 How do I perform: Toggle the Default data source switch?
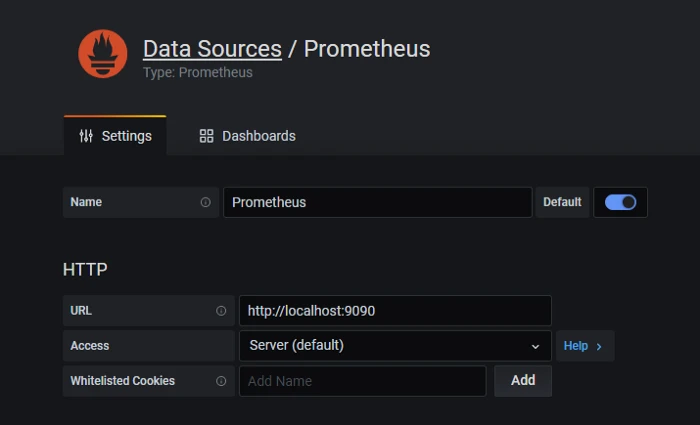coord(621,202)
